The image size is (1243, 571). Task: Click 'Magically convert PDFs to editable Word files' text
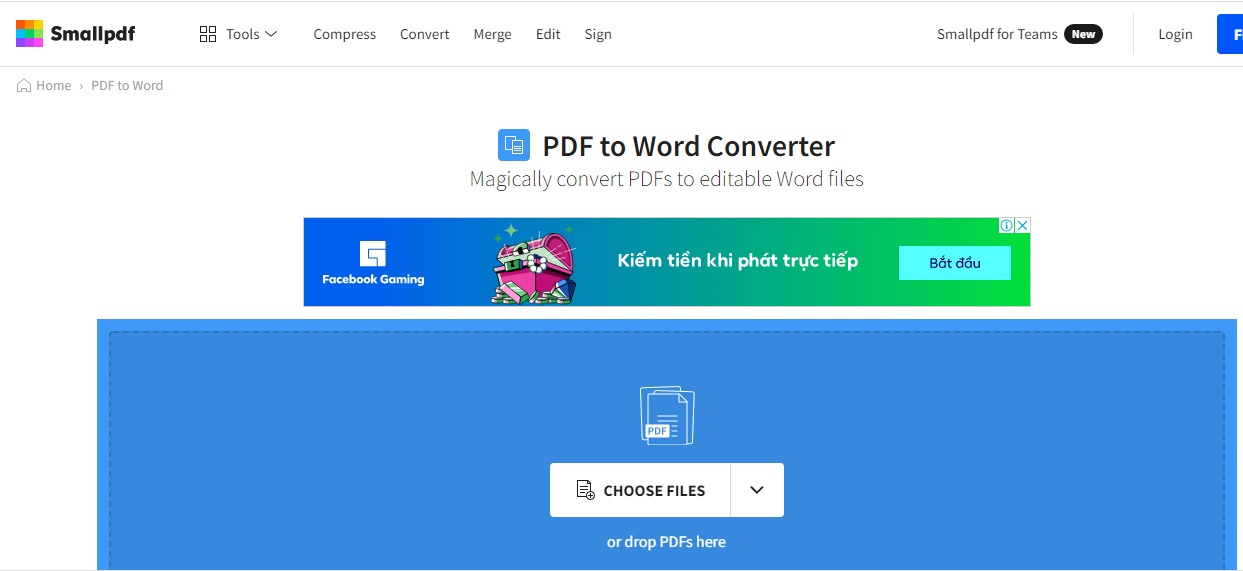click(x=667, y=179)
